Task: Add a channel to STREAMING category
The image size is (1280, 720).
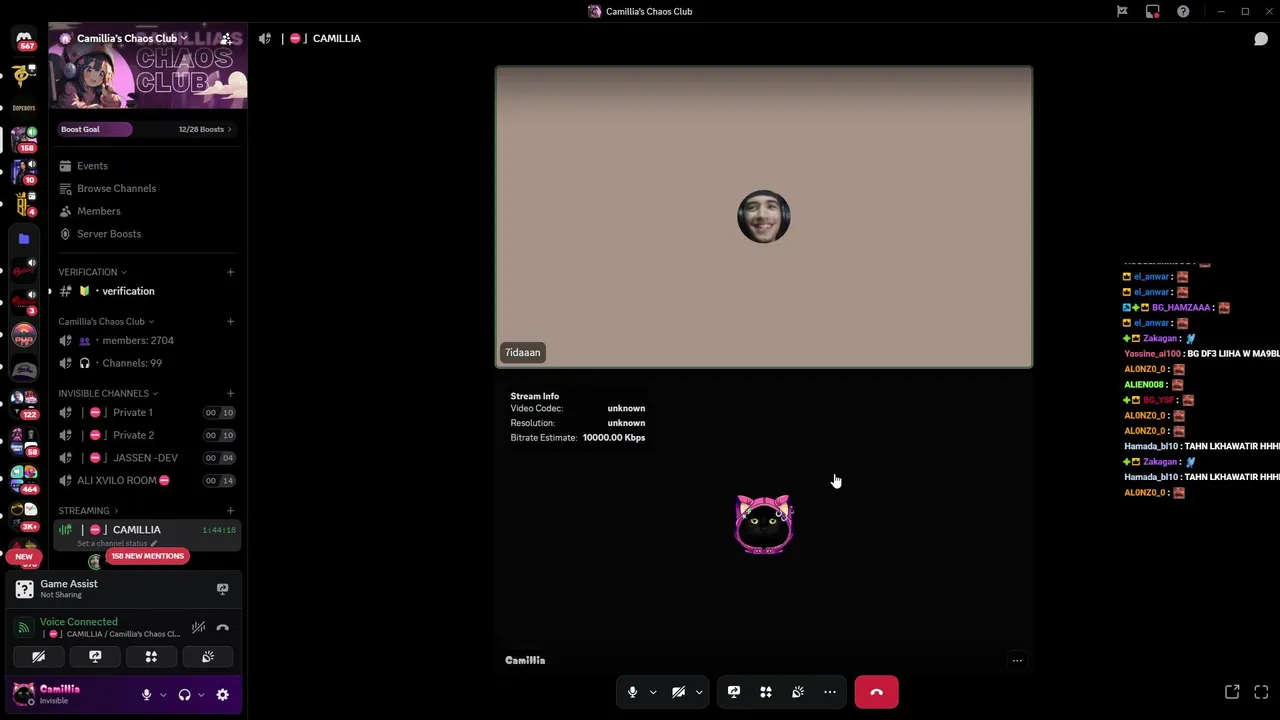Action: 230,511
